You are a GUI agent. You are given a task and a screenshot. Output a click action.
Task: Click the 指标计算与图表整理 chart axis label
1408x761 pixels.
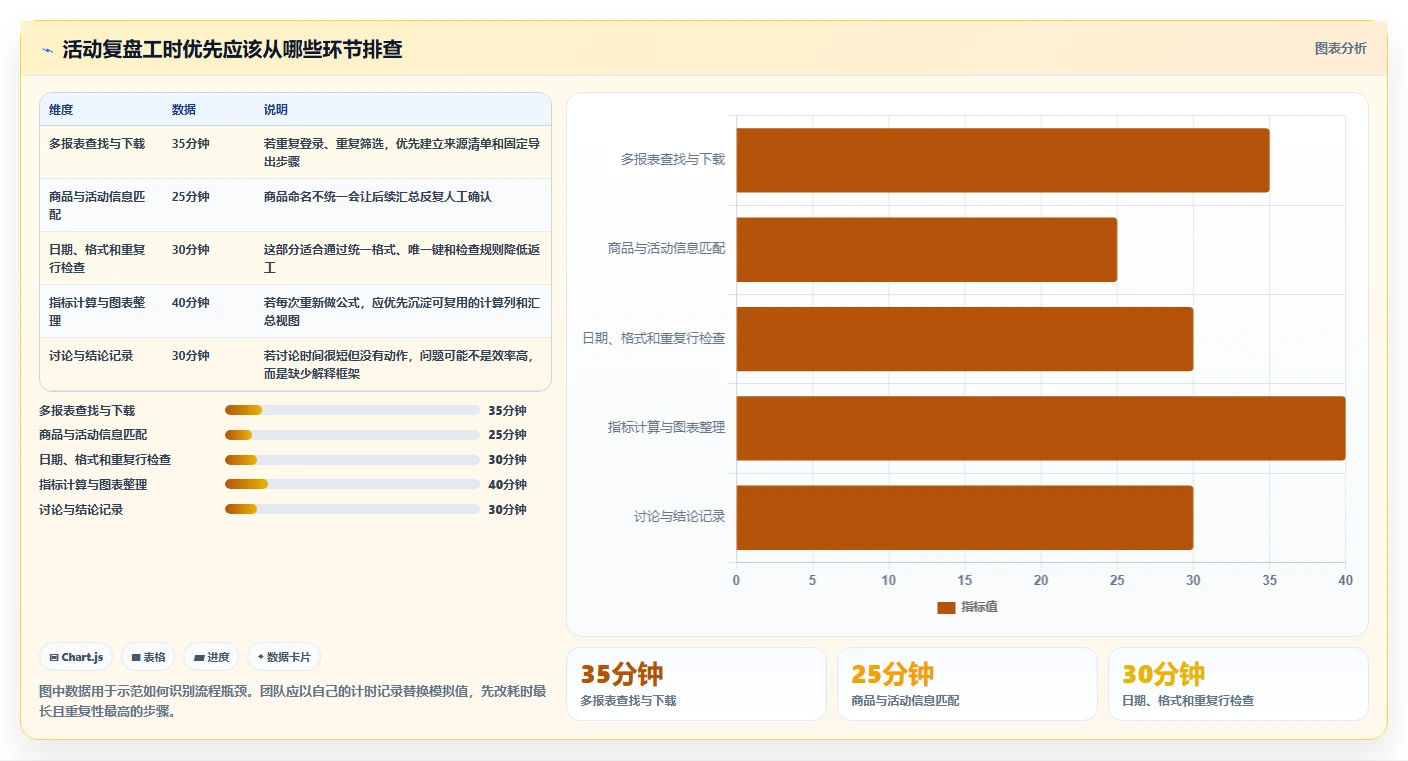pos(666,428)
